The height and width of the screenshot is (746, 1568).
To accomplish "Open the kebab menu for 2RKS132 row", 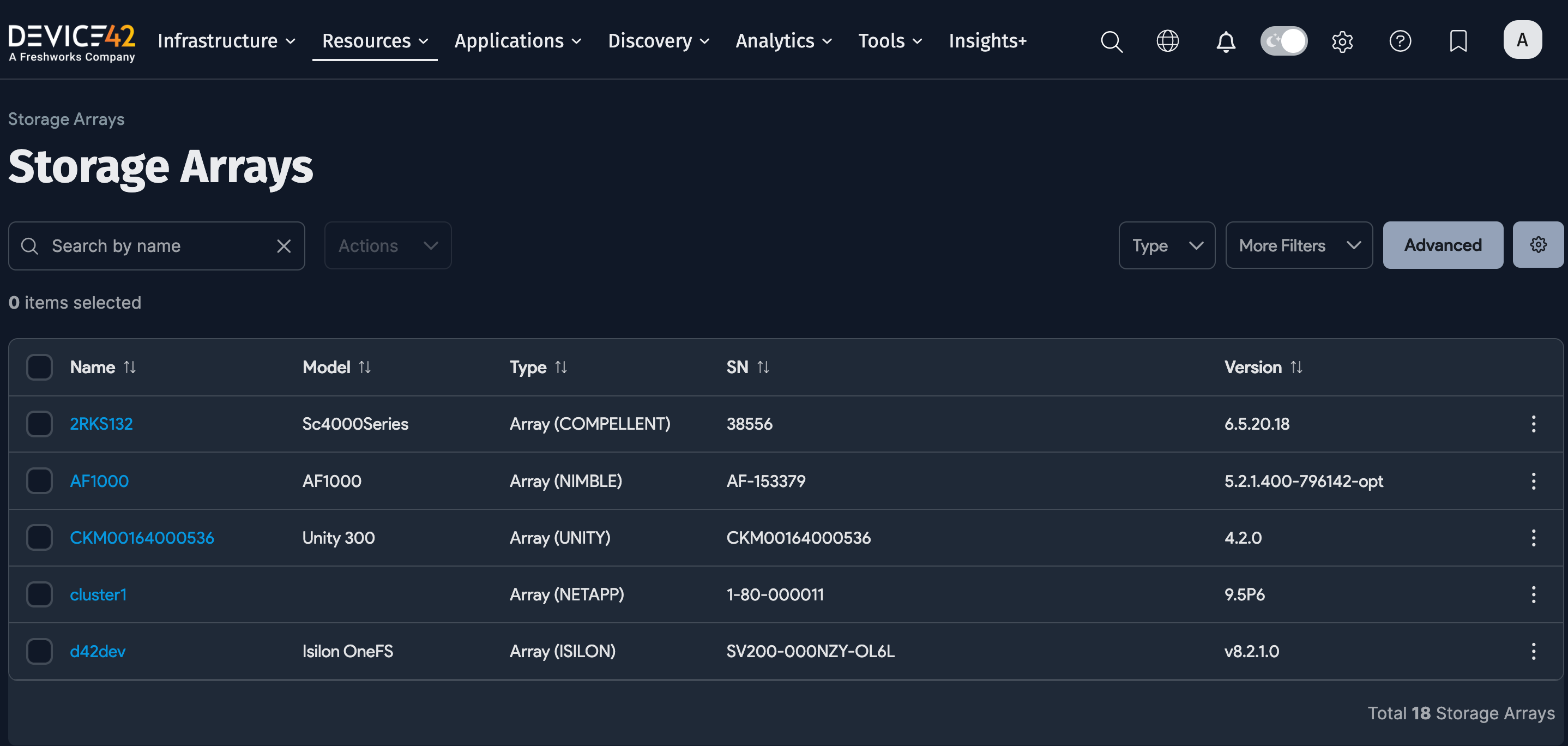I will [x=1533, y=424].
